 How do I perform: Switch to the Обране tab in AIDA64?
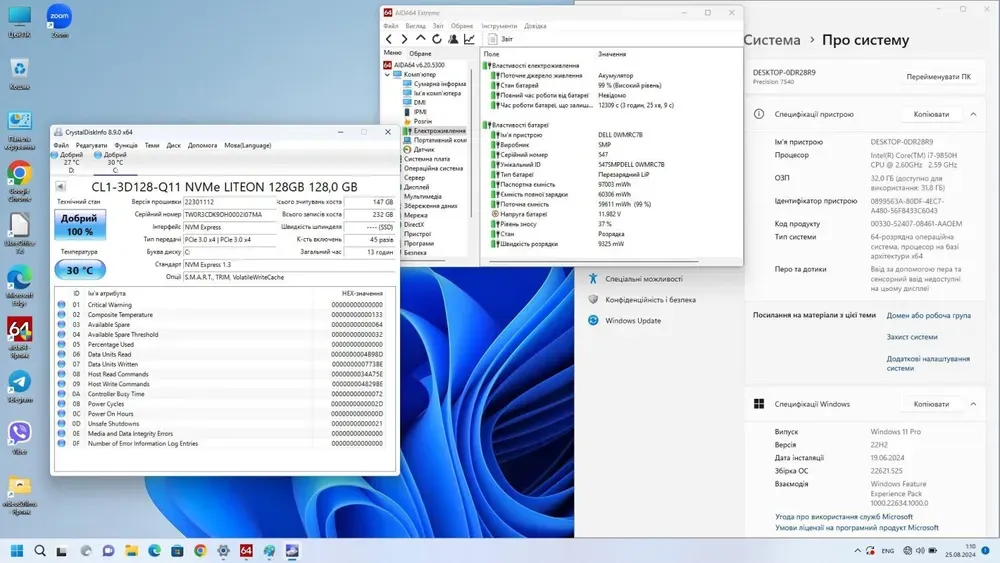point(420,53)
